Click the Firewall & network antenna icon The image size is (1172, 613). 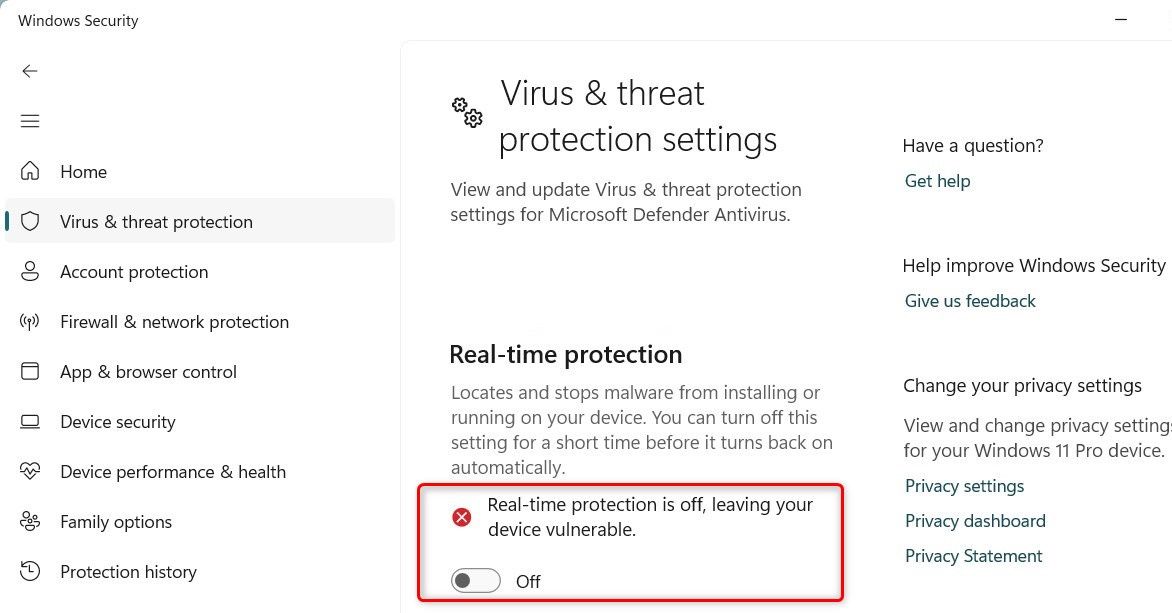click(x=30, y=322)
